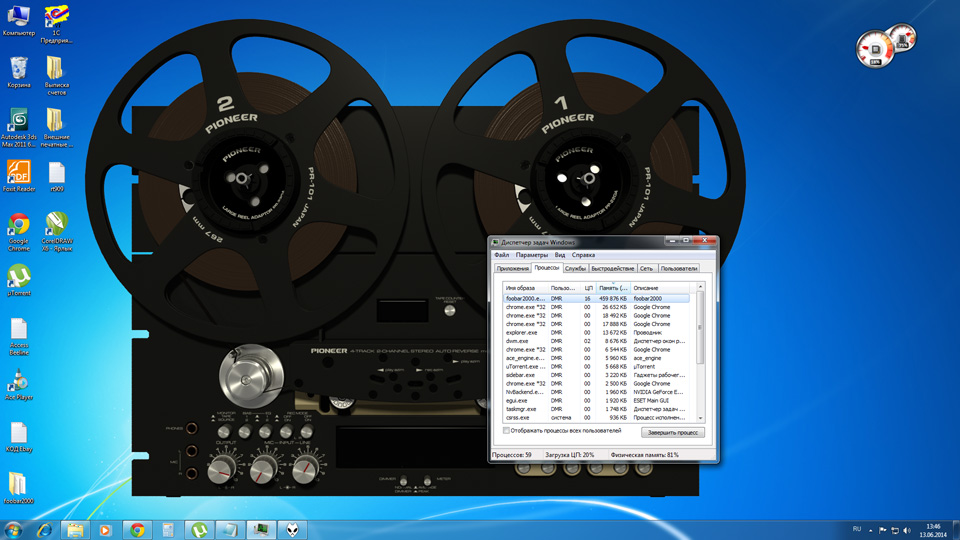The image size is (960, 540).
Task: Click the Internet Explorer taskbar icon
Action: (x=44, y=530)
